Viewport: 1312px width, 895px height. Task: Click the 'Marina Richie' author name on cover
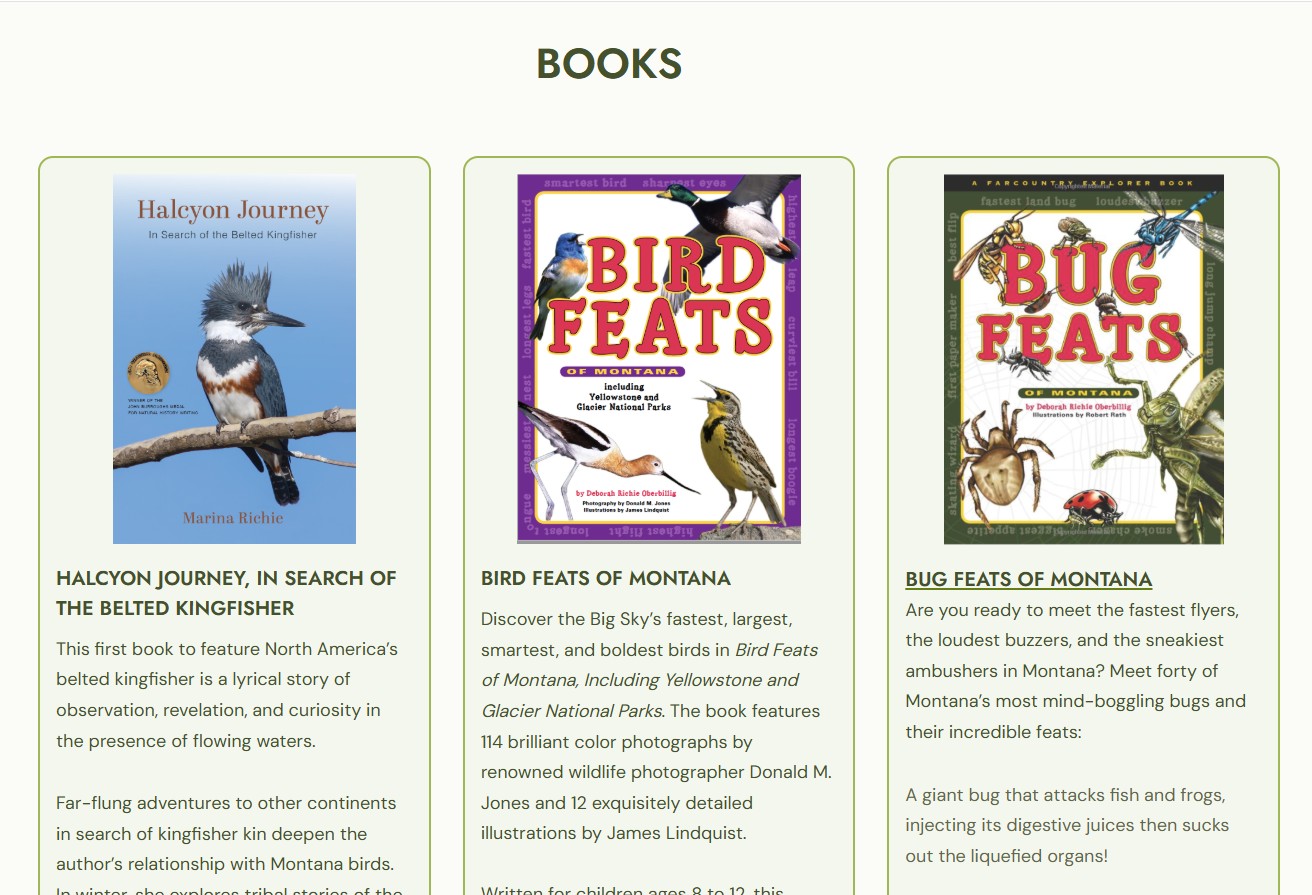(233, 518)
